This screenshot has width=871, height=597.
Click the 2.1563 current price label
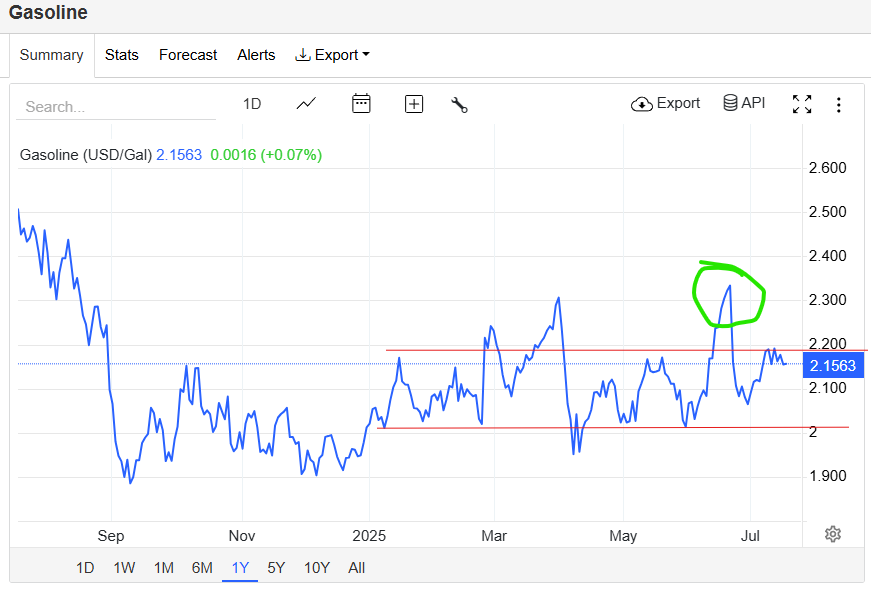point(833,366)
